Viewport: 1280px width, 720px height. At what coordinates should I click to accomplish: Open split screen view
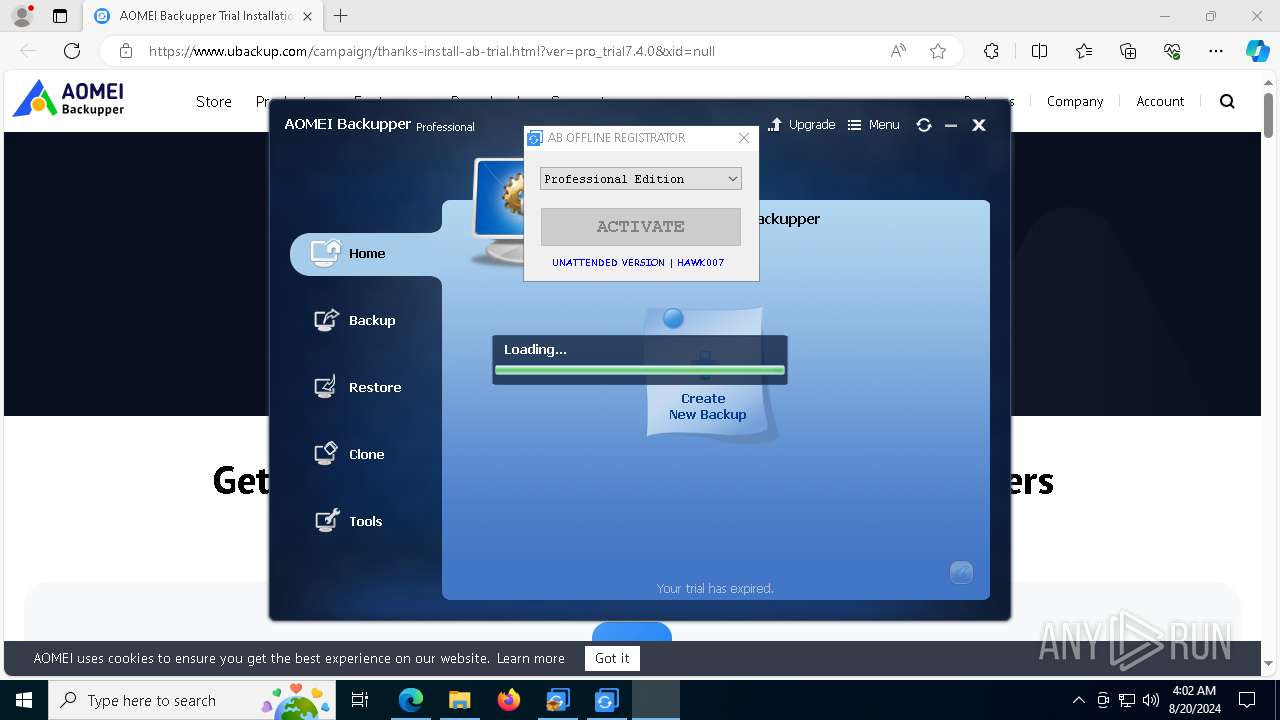pyautogui.click(x=1039, y=51)
